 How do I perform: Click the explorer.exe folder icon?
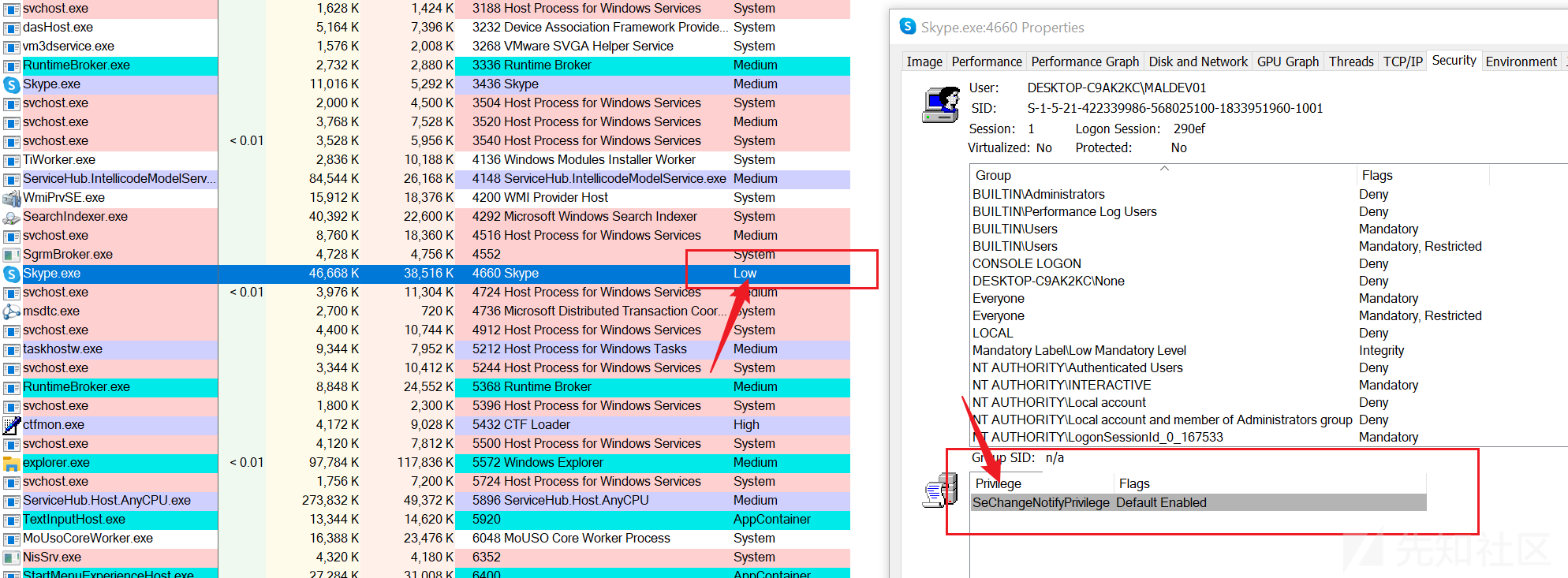12,463
